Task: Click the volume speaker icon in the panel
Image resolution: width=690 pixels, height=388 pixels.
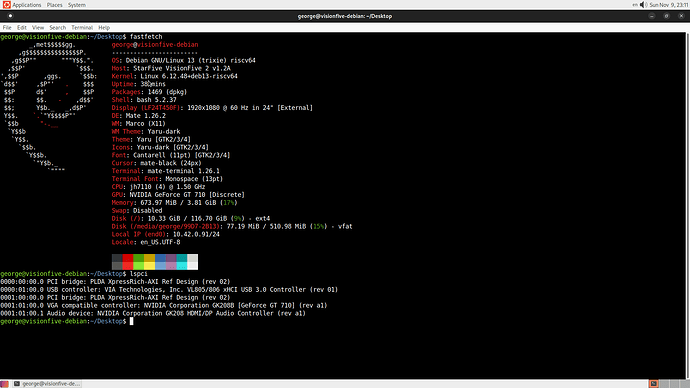Action: pyautogui.click(x=643, y=5)
